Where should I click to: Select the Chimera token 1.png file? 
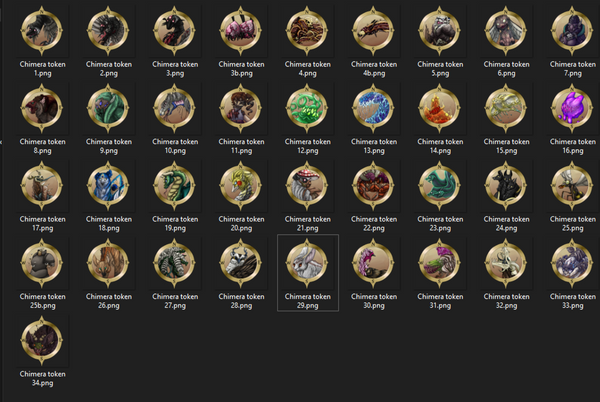42,31
